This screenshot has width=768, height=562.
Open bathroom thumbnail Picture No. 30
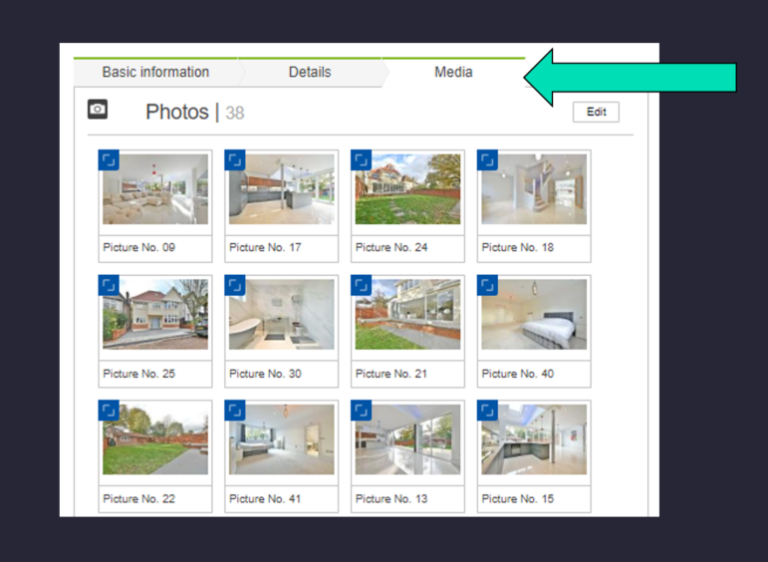pyautogui.click(x=282, y=314)
